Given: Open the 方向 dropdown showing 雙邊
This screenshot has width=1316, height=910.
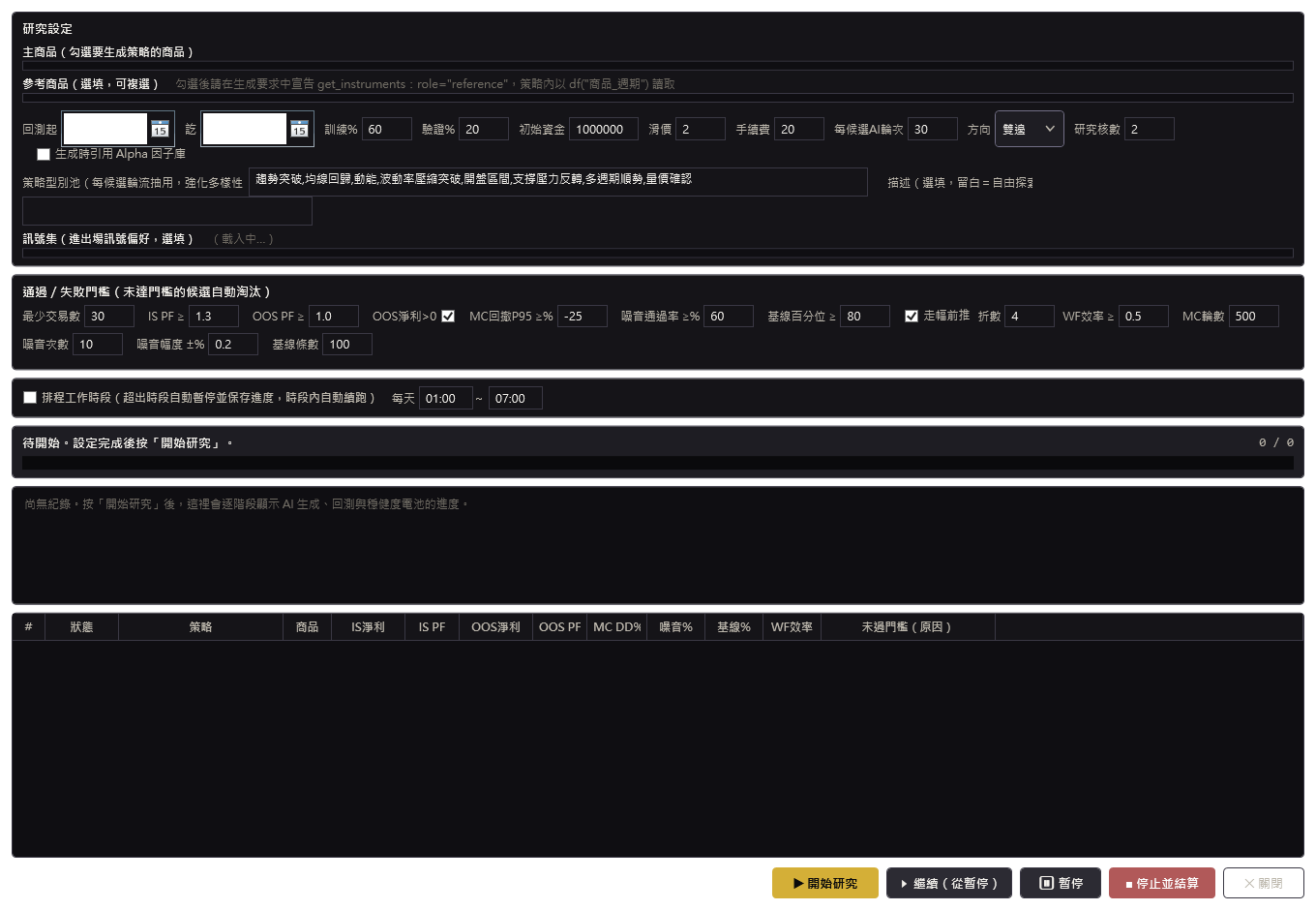Looking at the screenshot, I should (x=1030, y=129).
